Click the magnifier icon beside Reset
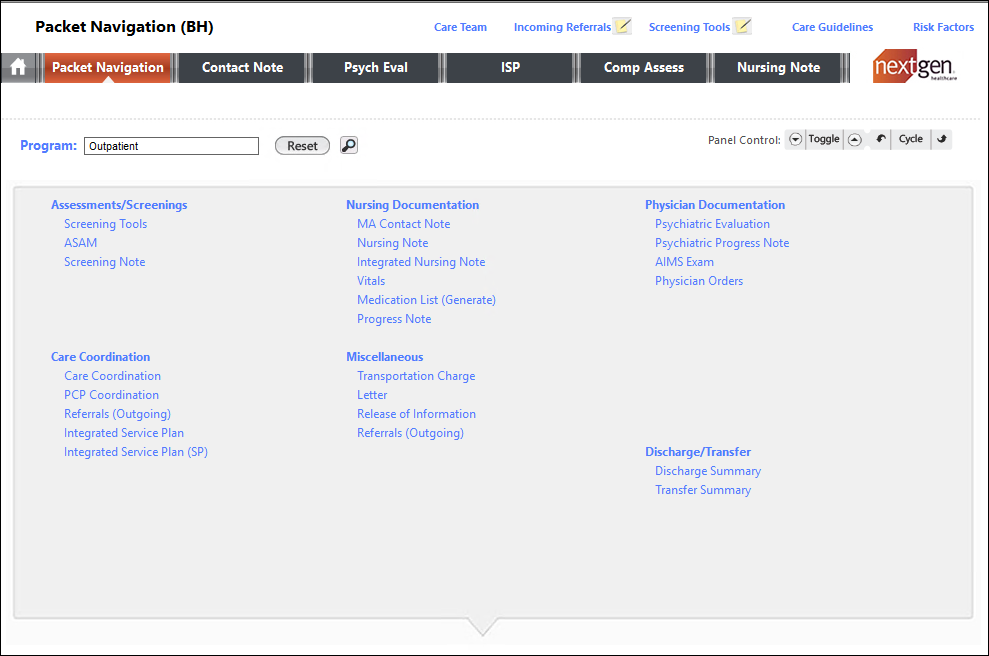This screenshot has width=989, height=656. pyautogui.click(x=348, y=146)
